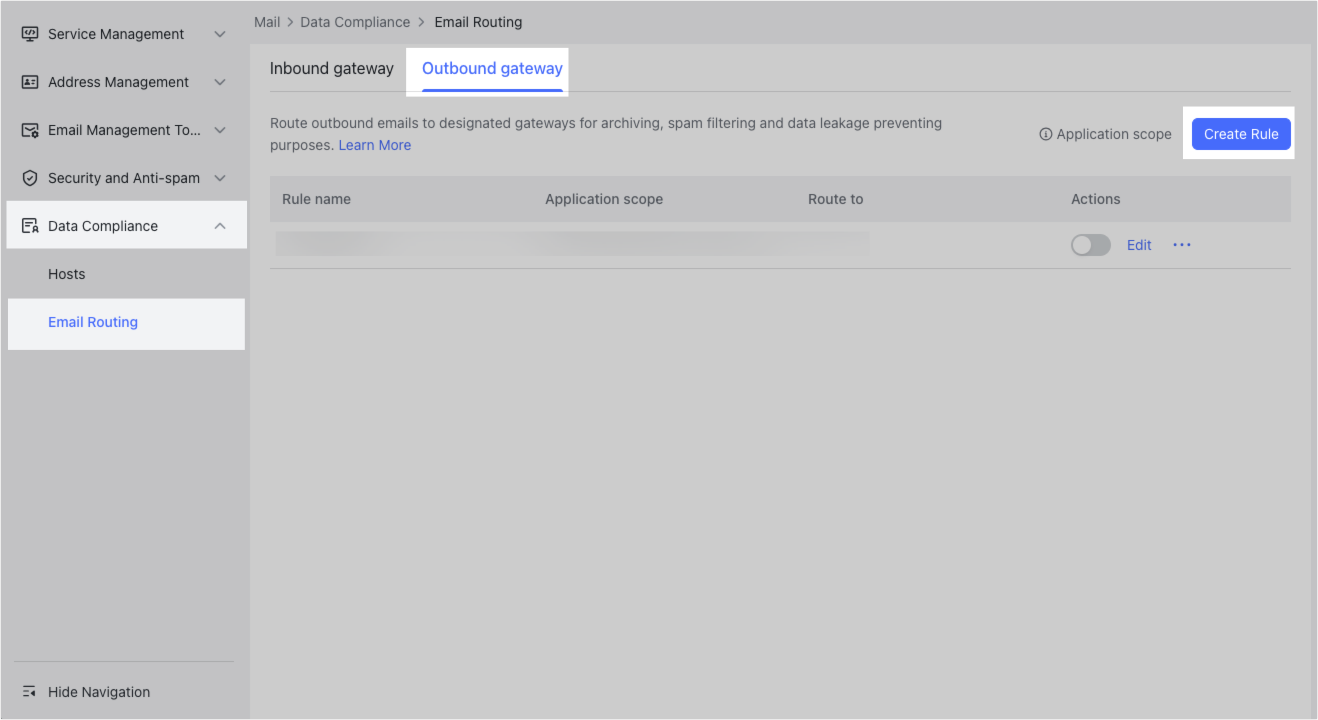Select the Outbound gateway tab
1318x720 pixels.
(490, 68)
